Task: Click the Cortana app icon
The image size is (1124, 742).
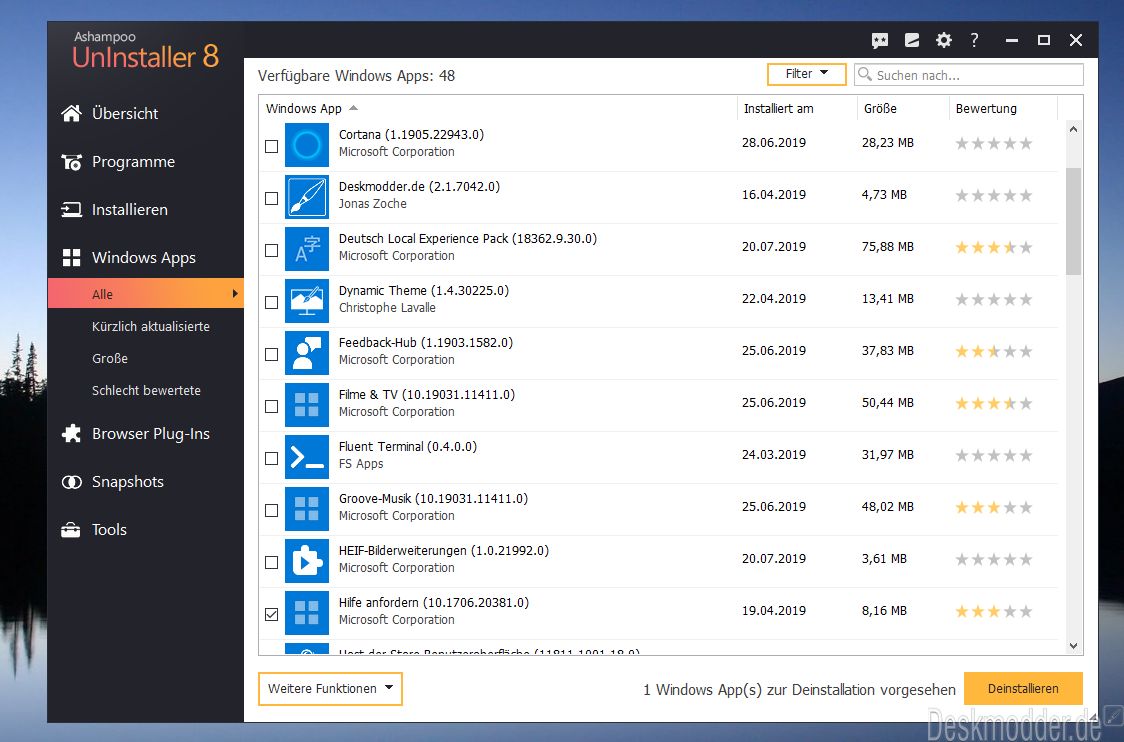Action: [x=307, y=145]
